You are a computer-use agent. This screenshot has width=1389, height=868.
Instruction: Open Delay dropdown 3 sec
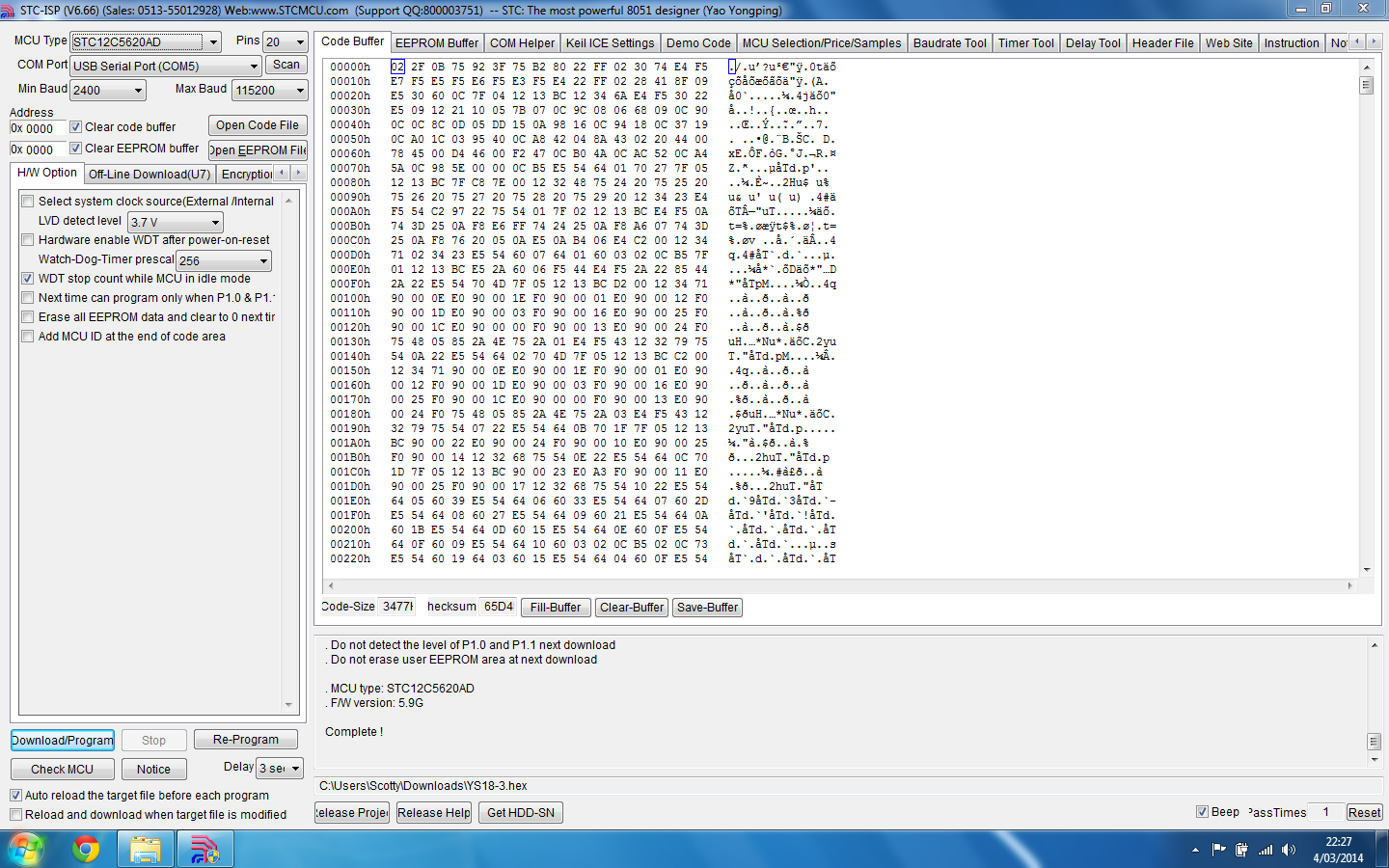(x=280, y=768)
